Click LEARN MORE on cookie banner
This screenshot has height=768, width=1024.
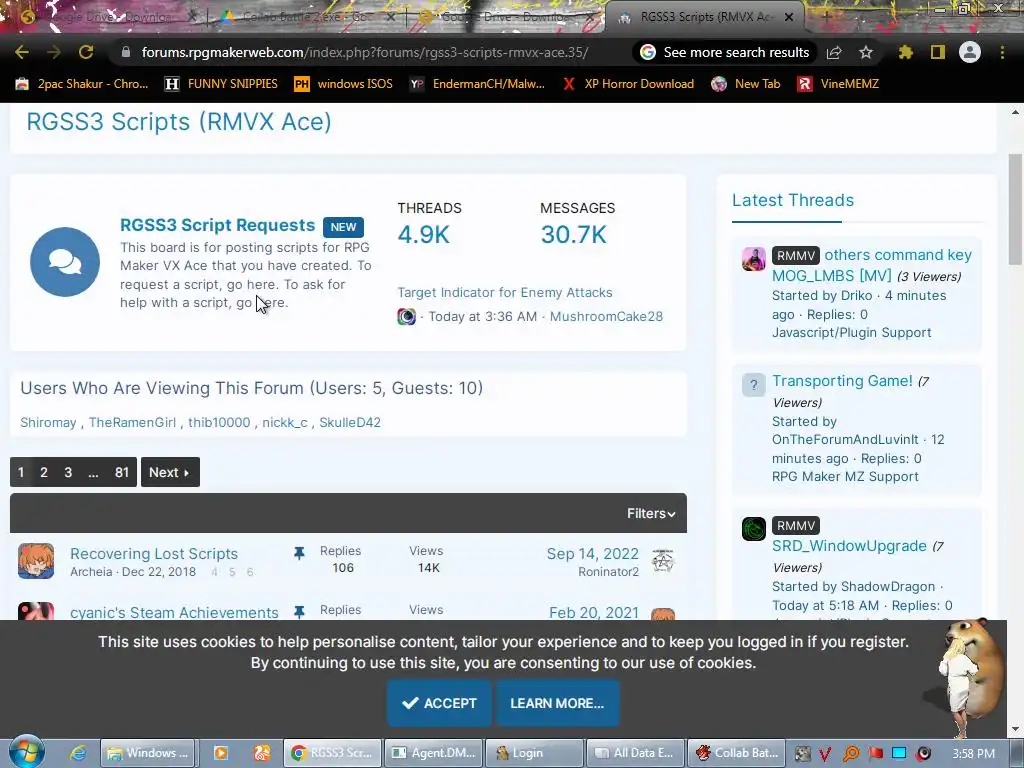tap(557, 703)
